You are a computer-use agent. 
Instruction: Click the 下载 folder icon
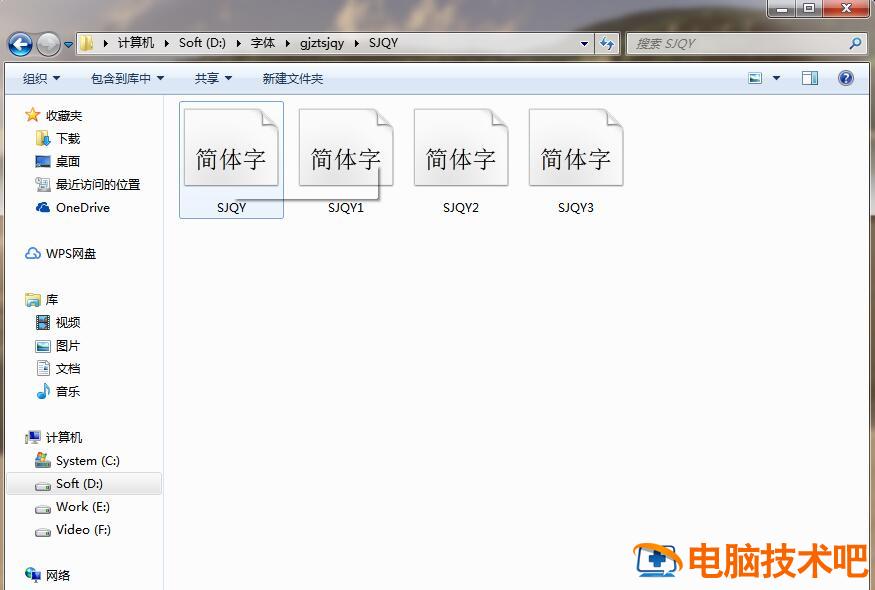coord(43,138)
